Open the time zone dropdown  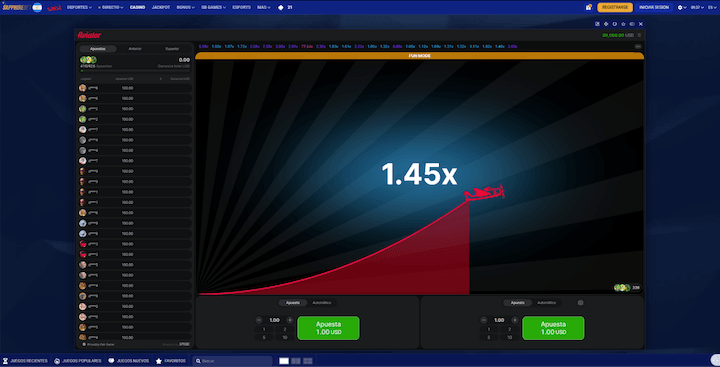point(698,7)
